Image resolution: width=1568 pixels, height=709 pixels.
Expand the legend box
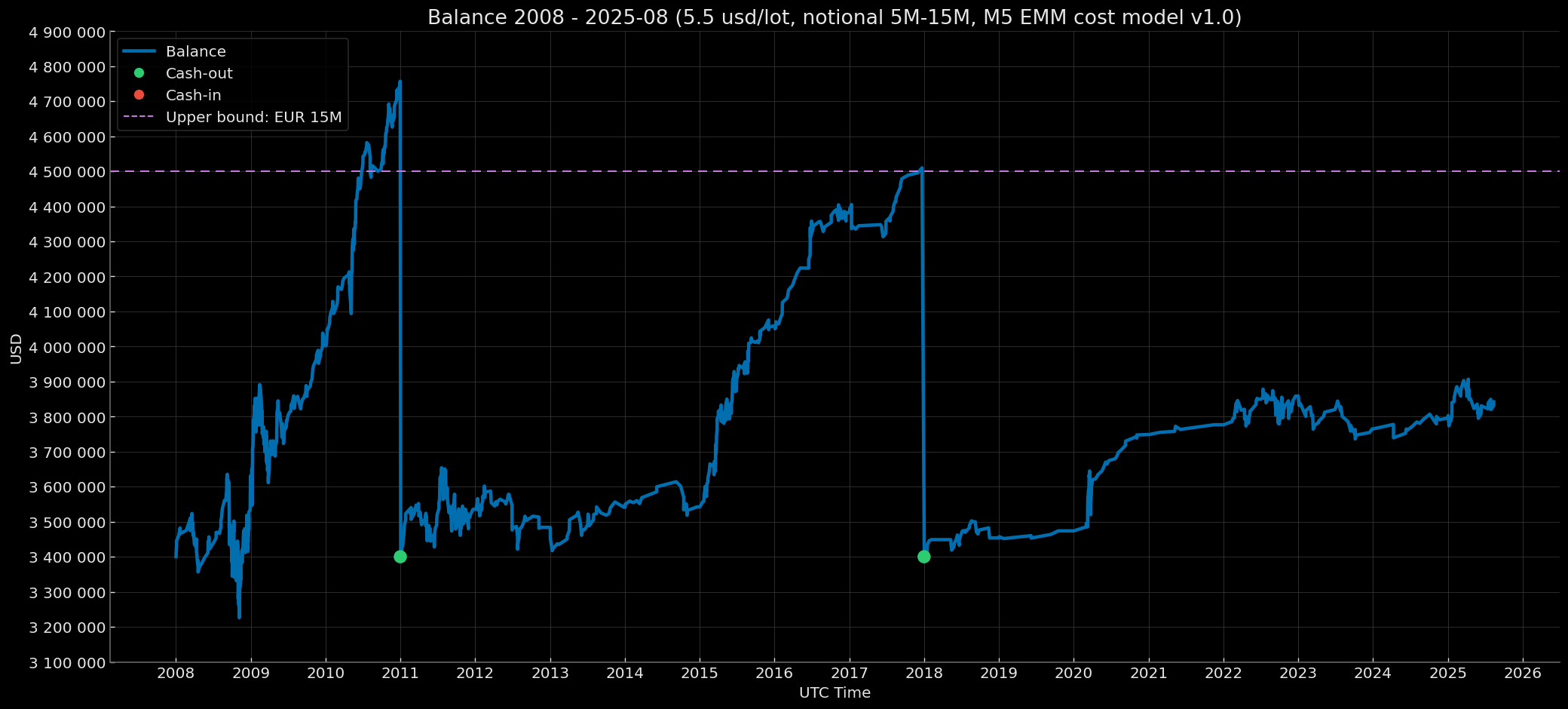coord(234,84)
